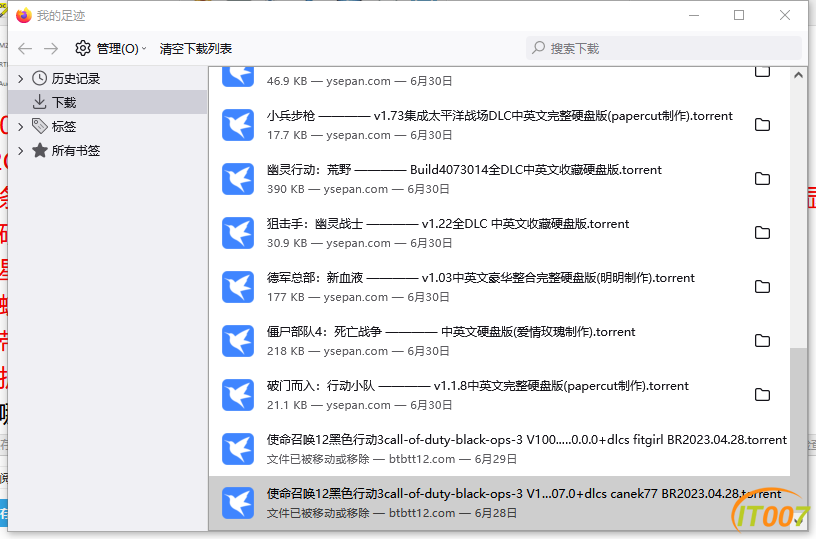Expand the 标签 tree node
Image resolution: width=816 pixels, height=539 pixels.
pos(20,126)
